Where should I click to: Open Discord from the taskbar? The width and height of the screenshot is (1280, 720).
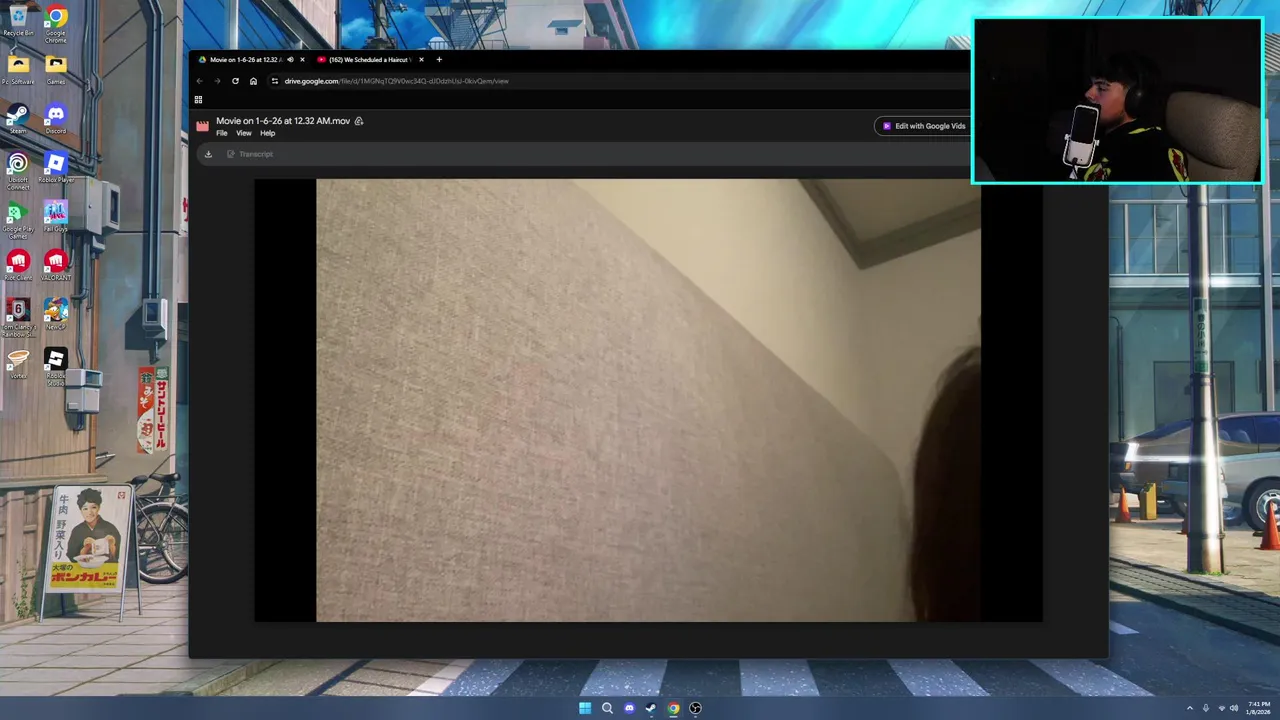(629, 708)
